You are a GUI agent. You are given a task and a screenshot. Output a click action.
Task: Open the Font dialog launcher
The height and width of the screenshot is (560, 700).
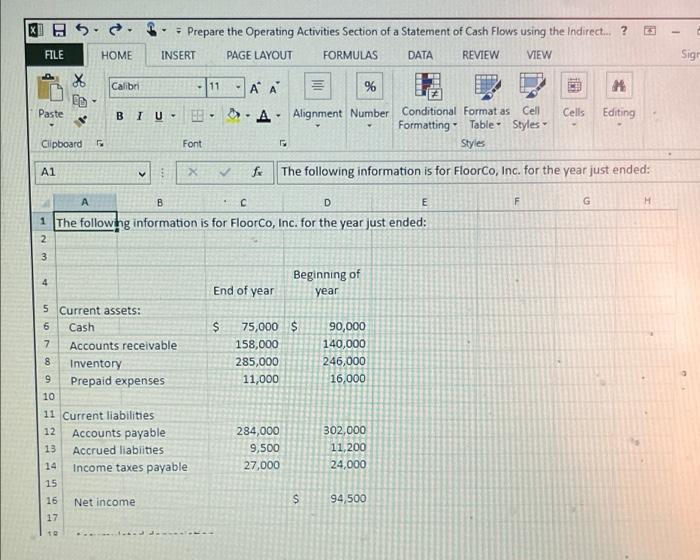tap(283, 143)
